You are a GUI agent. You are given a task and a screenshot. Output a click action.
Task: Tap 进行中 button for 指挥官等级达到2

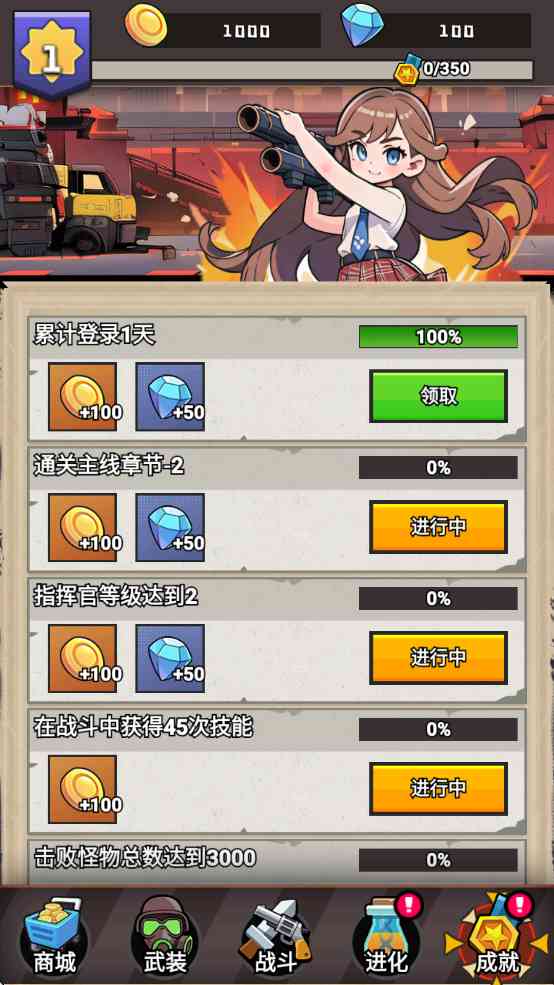coord(438,657)
